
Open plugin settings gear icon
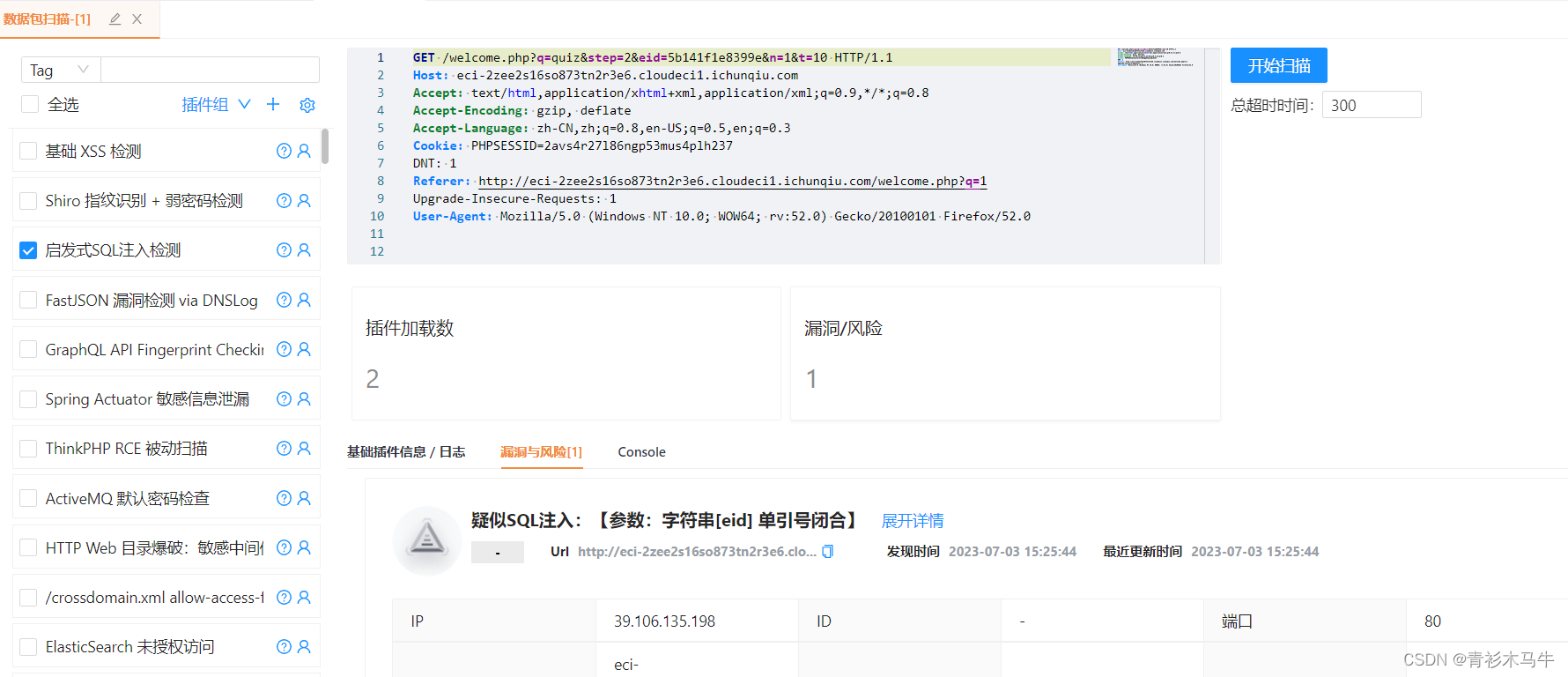pyautogui.click(x=307, y=105)
